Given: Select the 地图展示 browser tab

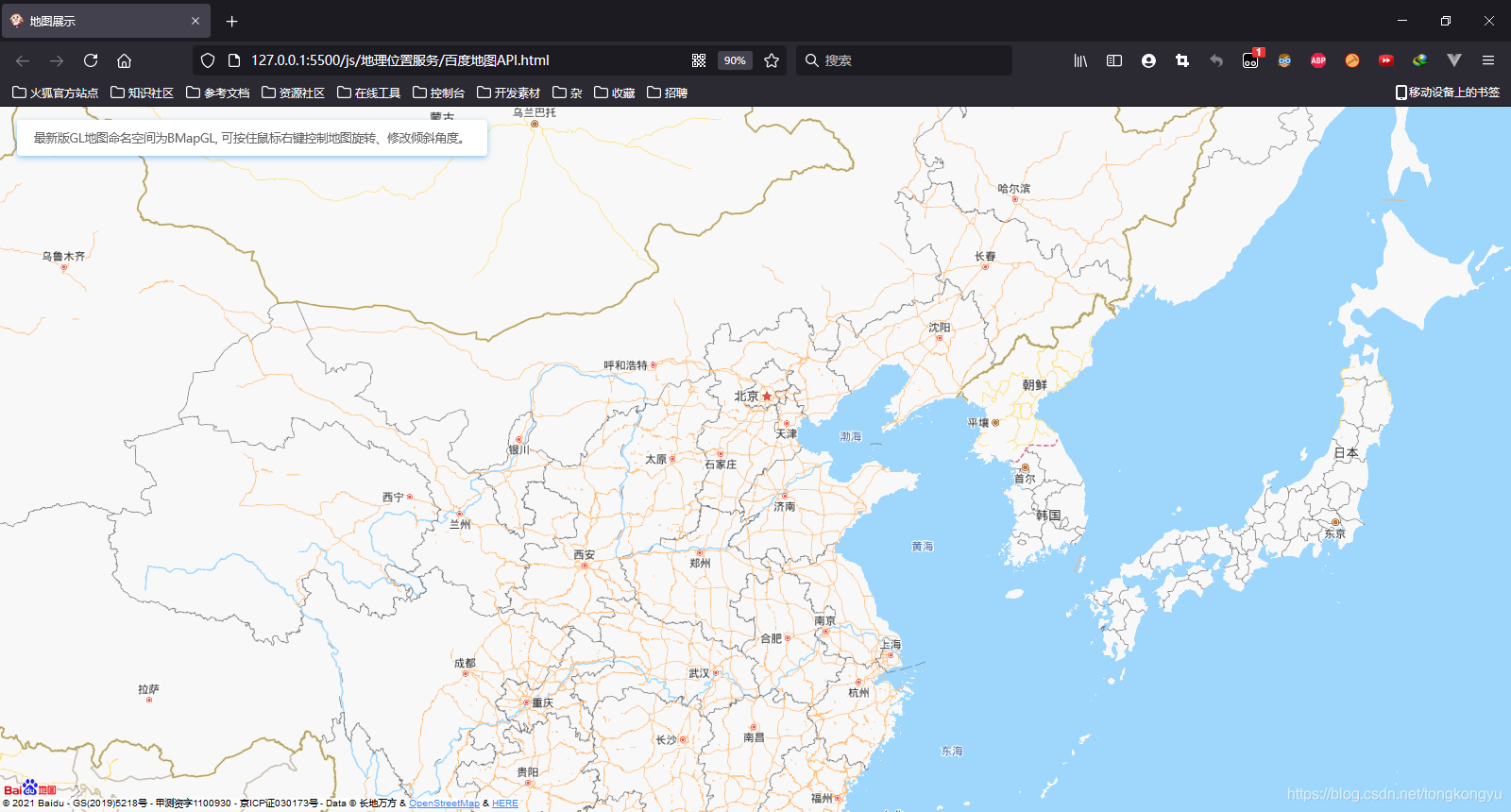Looking at the screenshot, I should click(106, 21).
